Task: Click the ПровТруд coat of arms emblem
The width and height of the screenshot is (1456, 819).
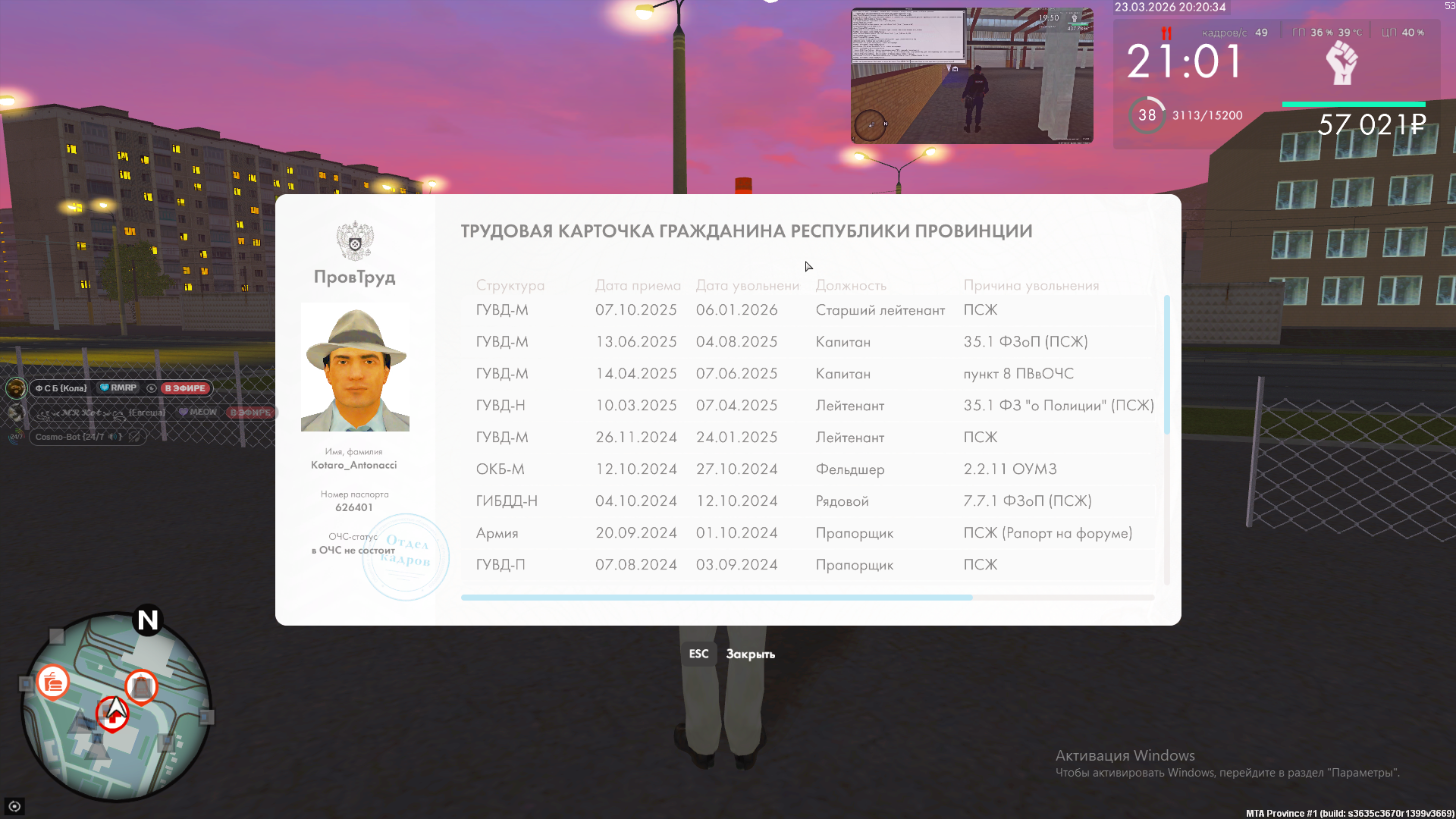Action: click(x=355, y=241)
